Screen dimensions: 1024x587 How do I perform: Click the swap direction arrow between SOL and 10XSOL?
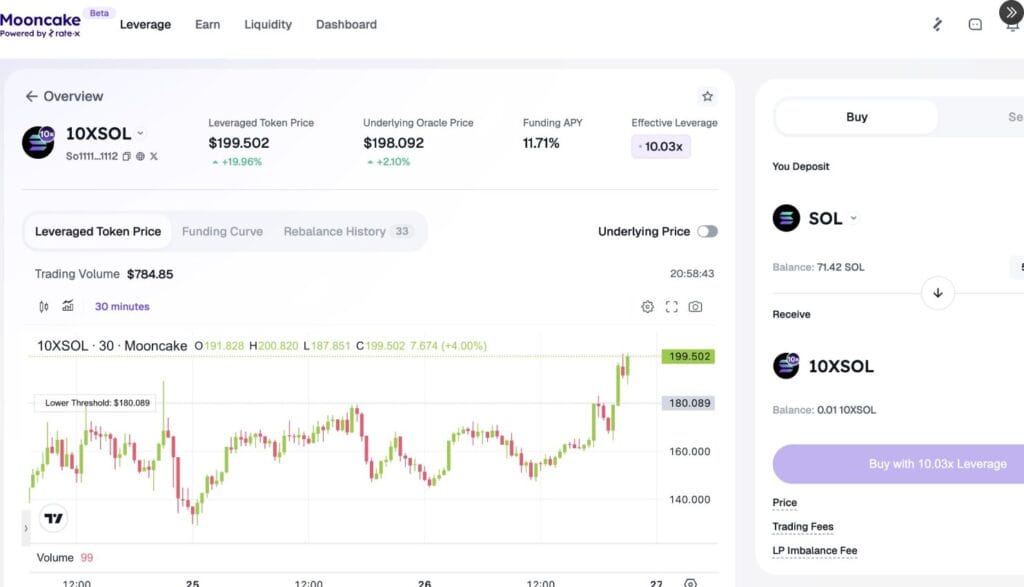click(938, 292)
